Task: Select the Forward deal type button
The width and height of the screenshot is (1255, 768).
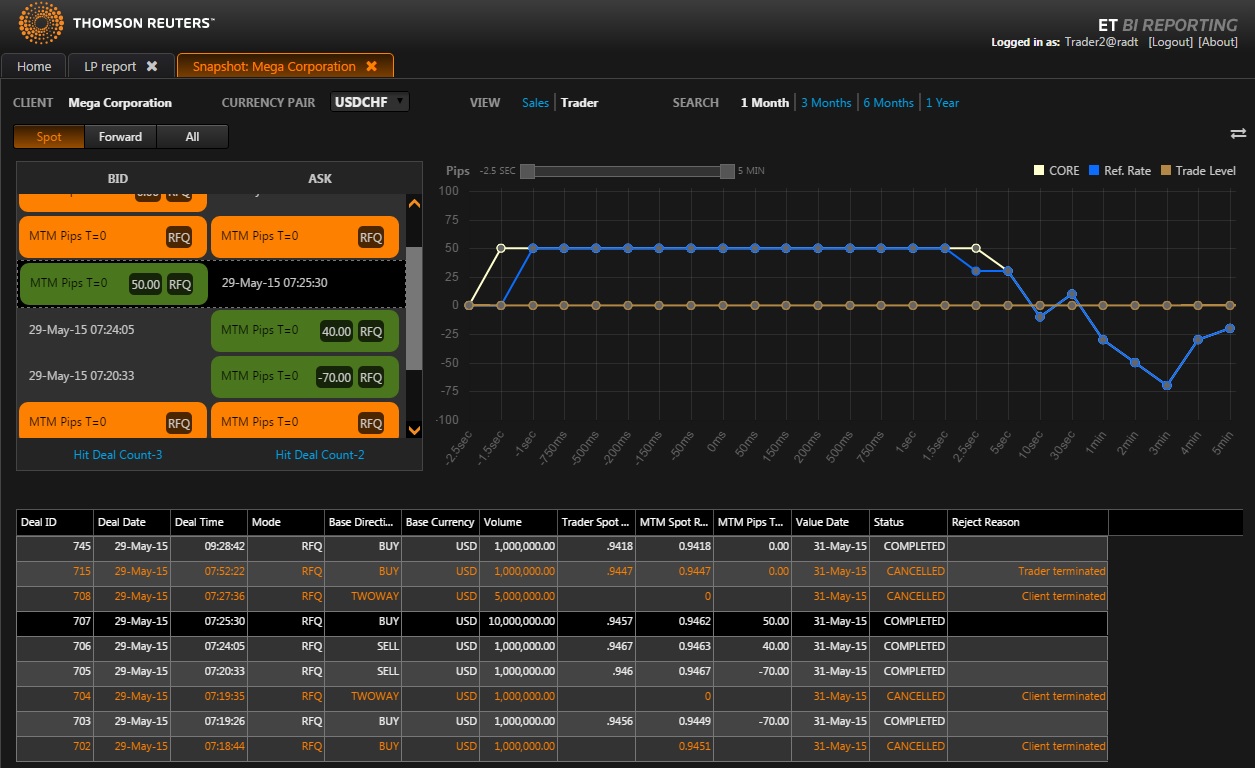Action: coord(120,137)
